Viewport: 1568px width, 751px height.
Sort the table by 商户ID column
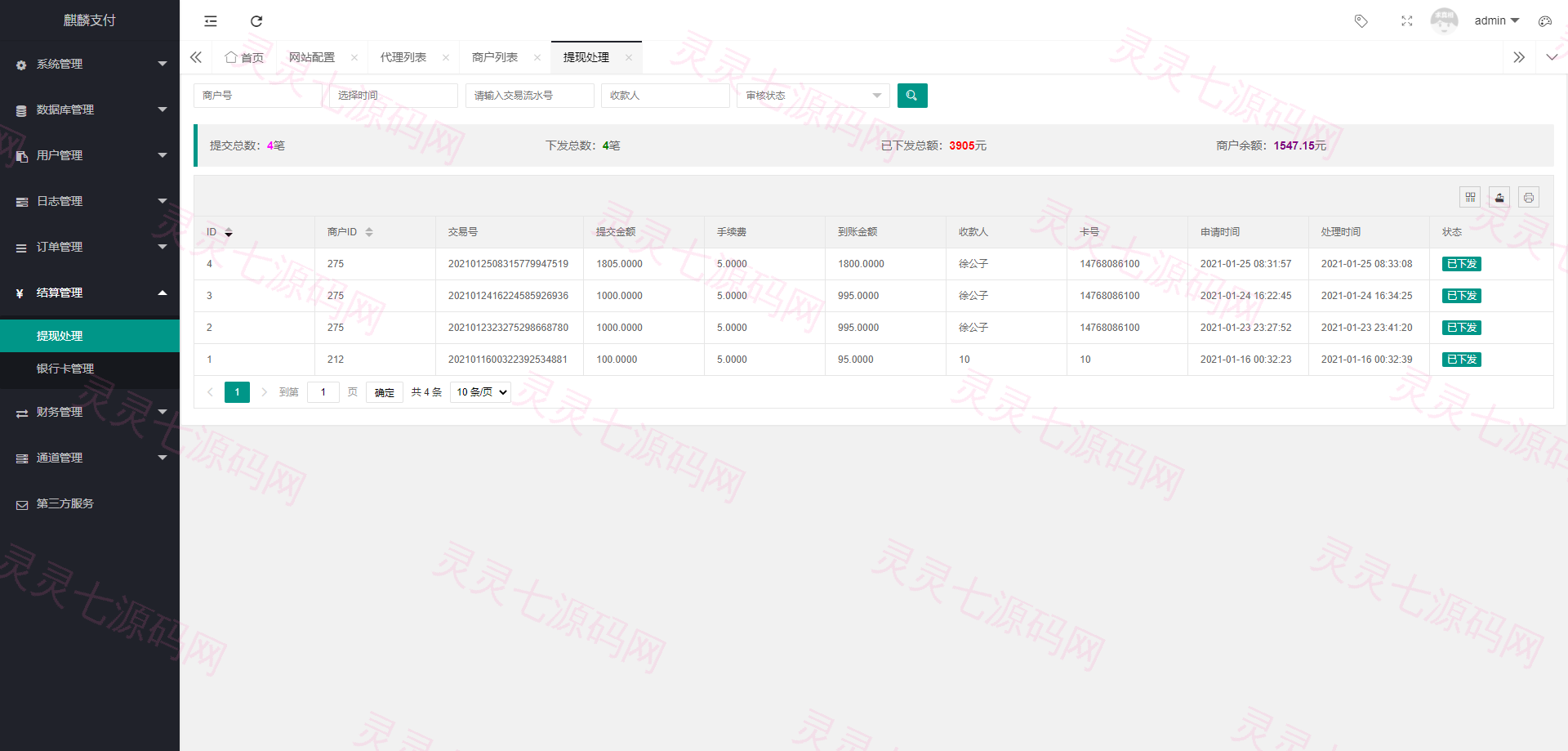(x=369, y=232)
